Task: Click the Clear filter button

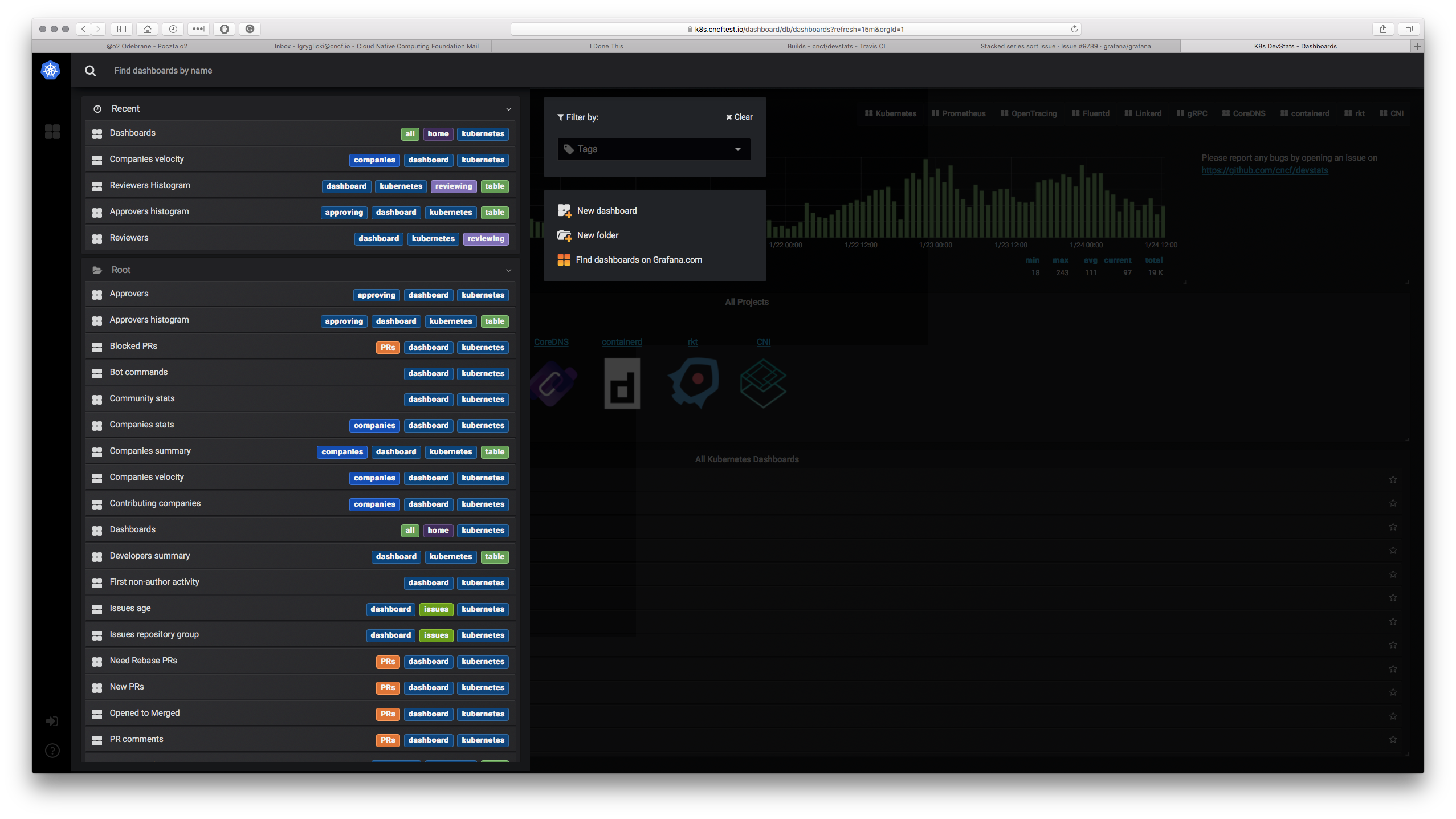Action: [739, 117]
